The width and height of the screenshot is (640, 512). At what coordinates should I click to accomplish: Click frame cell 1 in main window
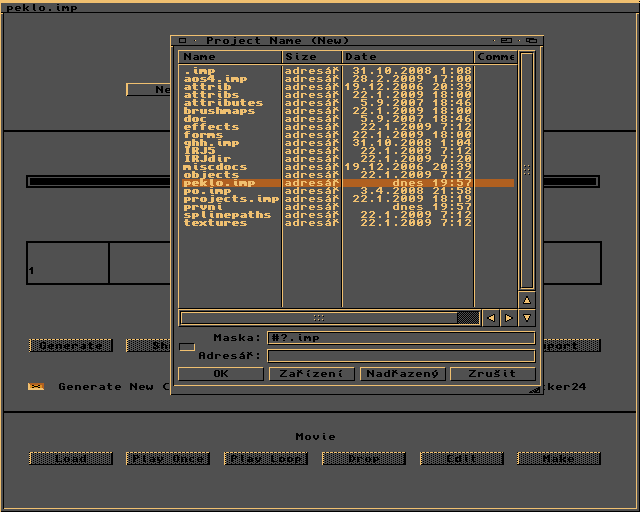(x=68, y=263)
